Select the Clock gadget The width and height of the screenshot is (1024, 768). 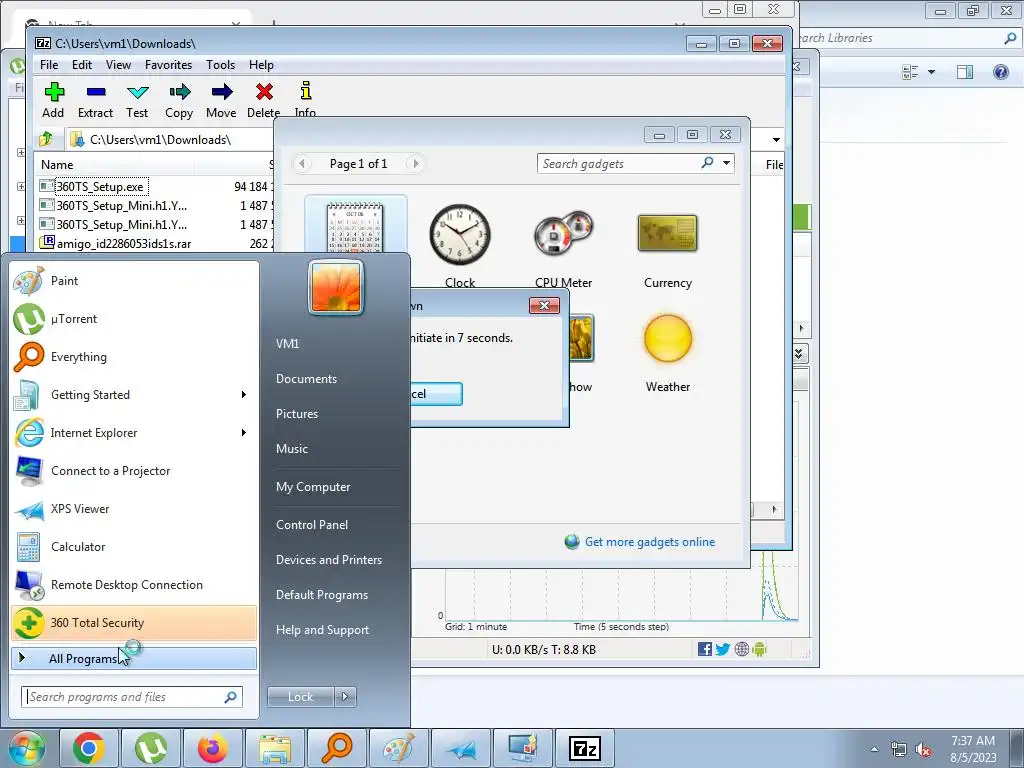point(460,246)
